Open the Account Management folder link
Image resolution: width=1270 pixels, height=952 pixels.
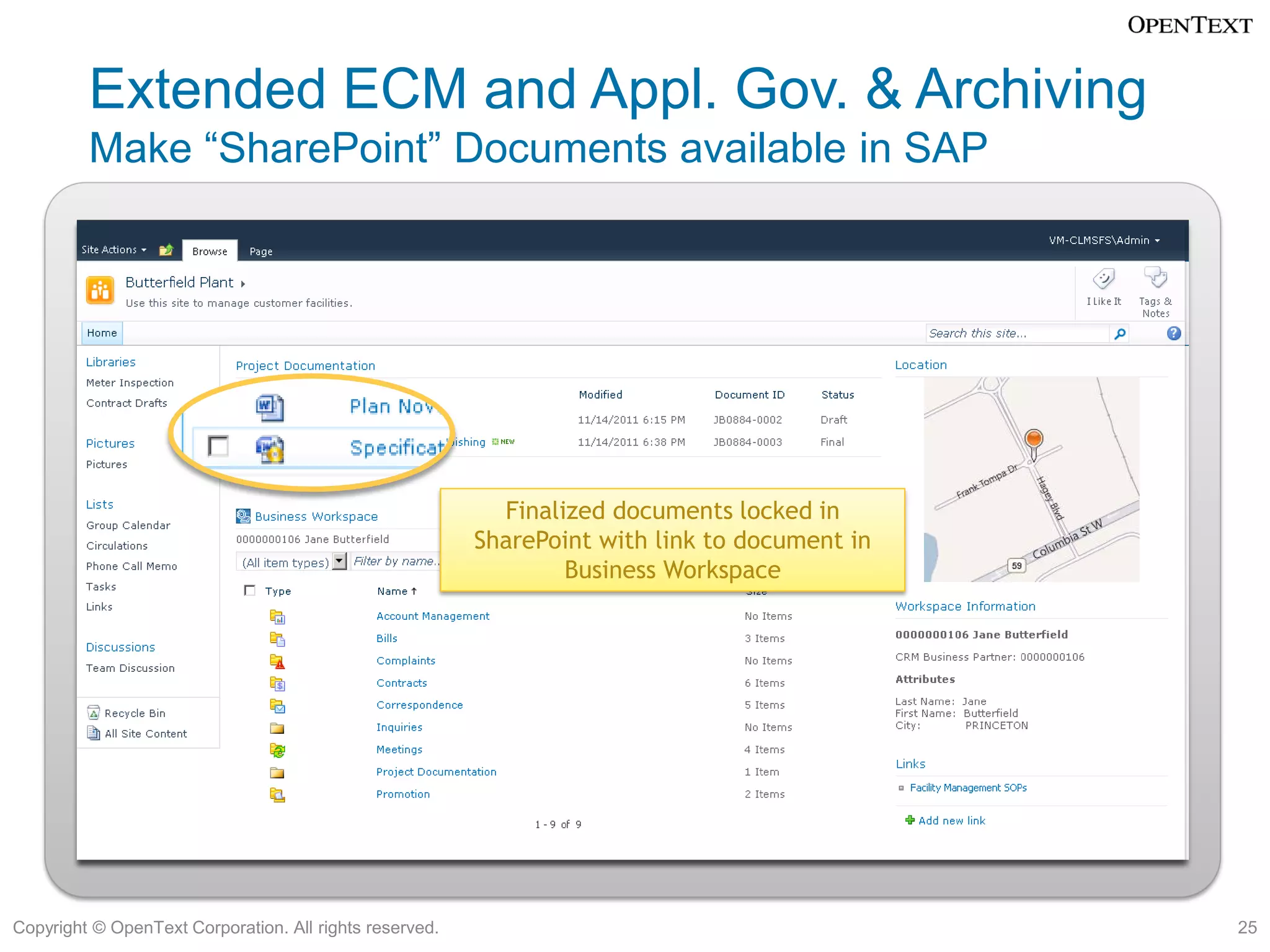click(x=433, y=616)
